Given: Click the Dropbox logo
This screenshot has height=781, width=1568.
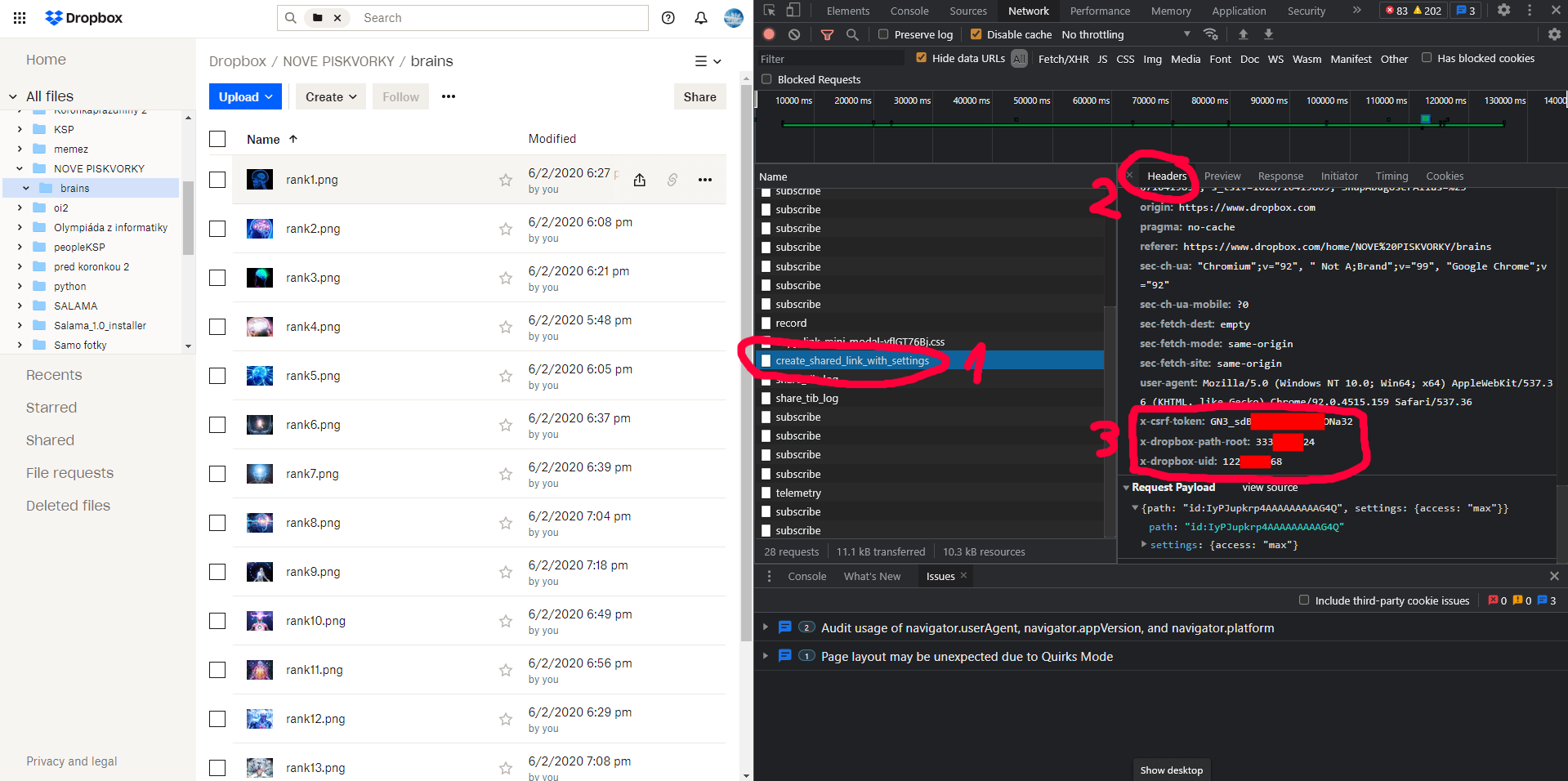Looking at the screenshot, I should (x=84, y=18).
